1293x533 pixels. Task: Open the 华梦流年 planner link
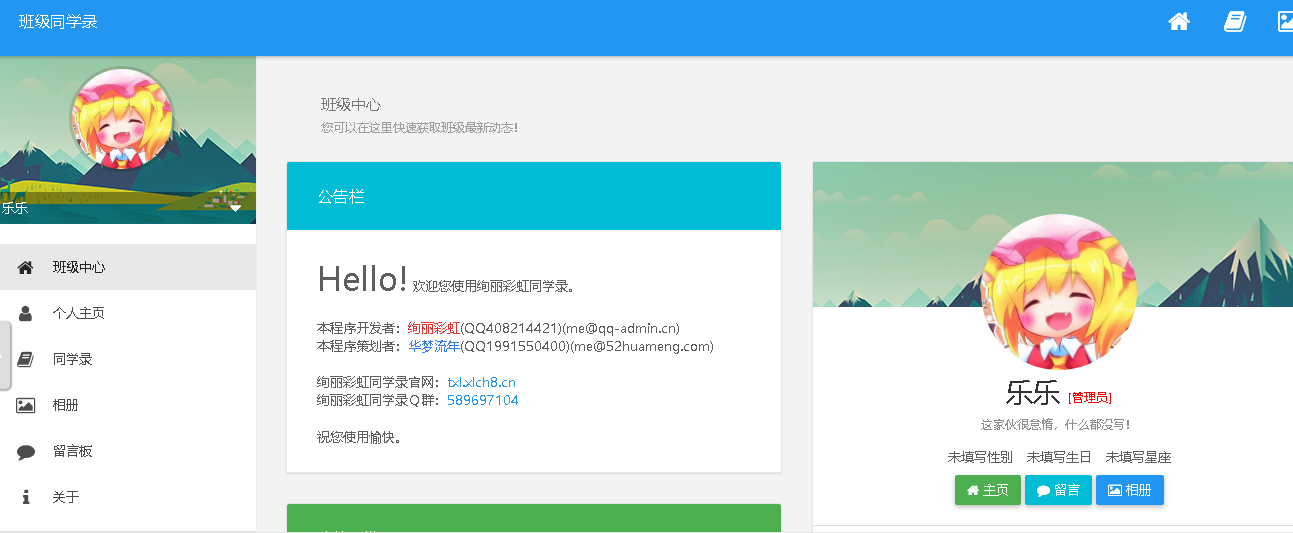click(434, 346)
